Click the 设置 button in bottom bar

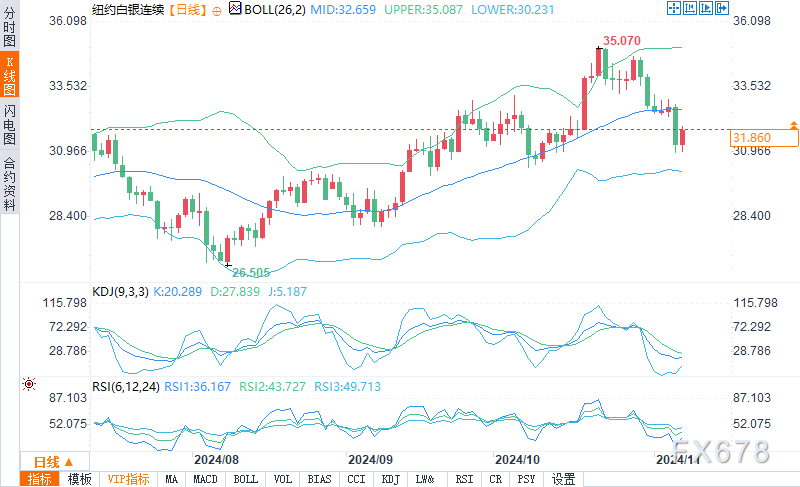click(x=563, y=479)
